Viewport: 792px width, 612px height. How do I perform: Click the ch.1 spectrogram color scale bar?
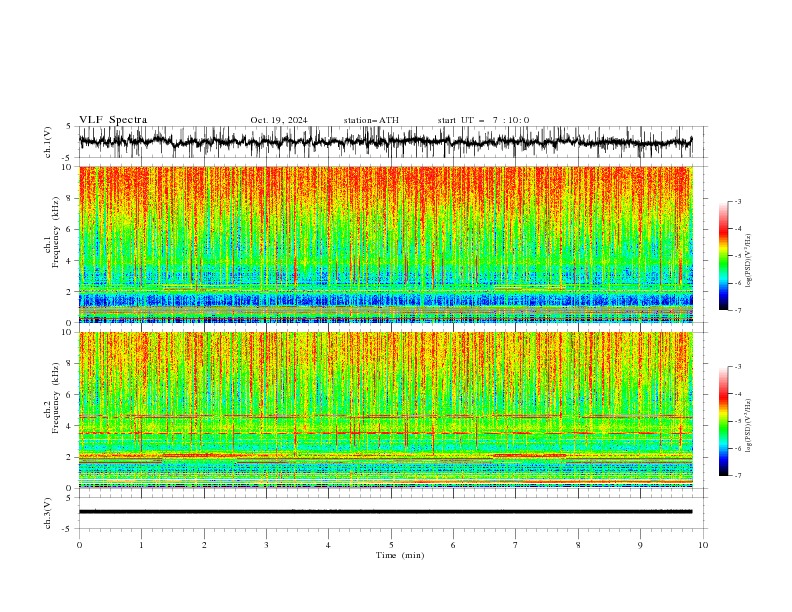pos(723,255)
